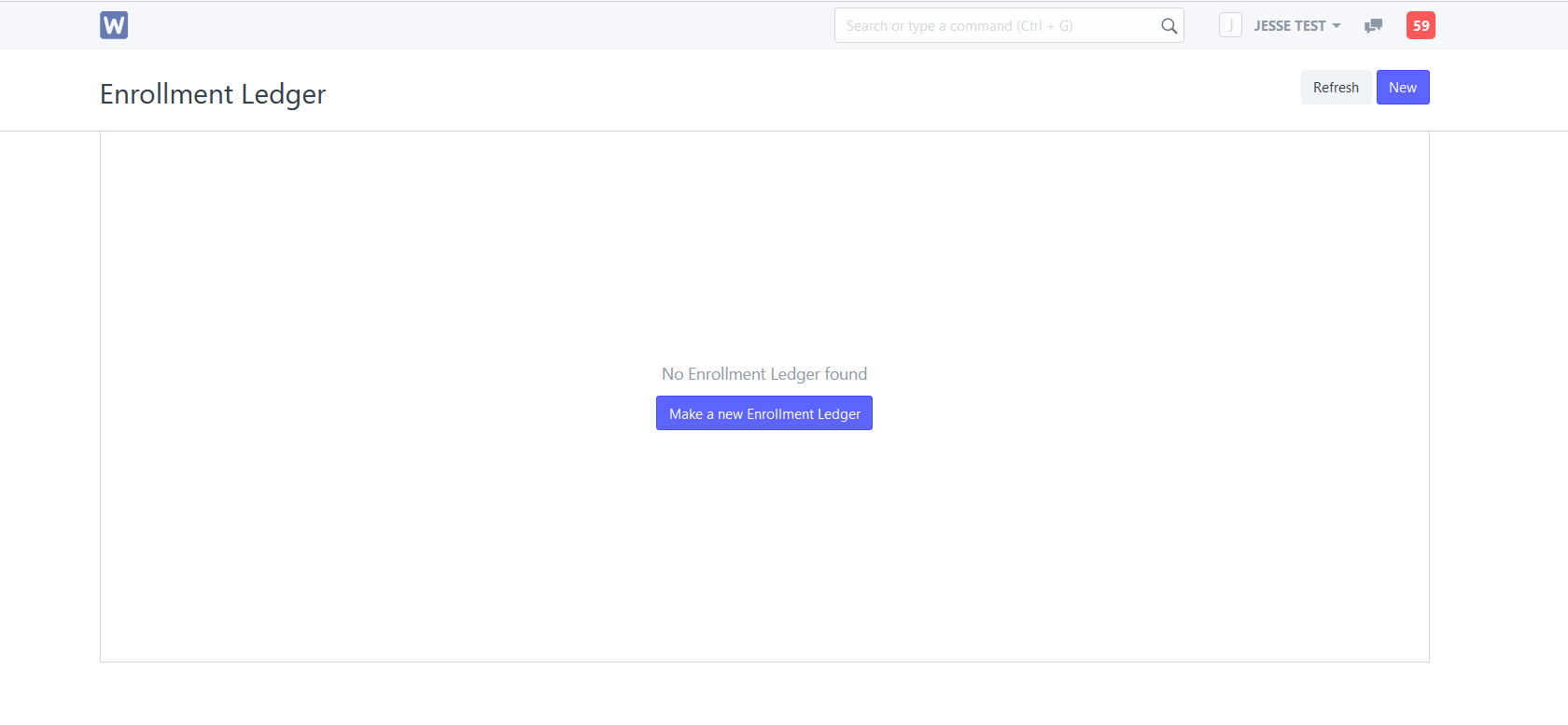The width and height of the screenshot is (1568, 725).
Task: Select the Enrollment Ledger page title
Action: (213, 94)
